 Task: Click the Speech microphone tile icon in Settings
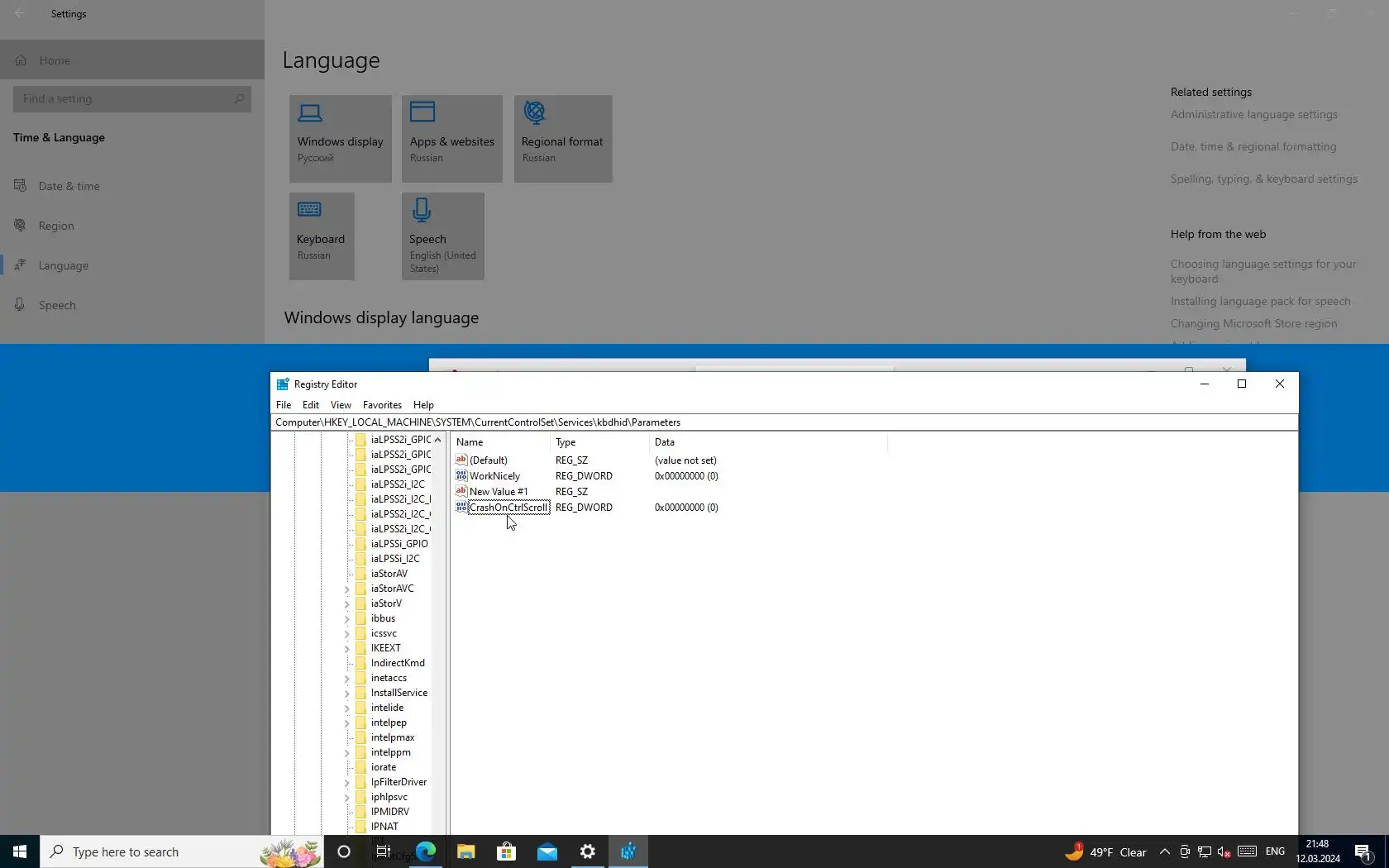(x=422, y=210)
